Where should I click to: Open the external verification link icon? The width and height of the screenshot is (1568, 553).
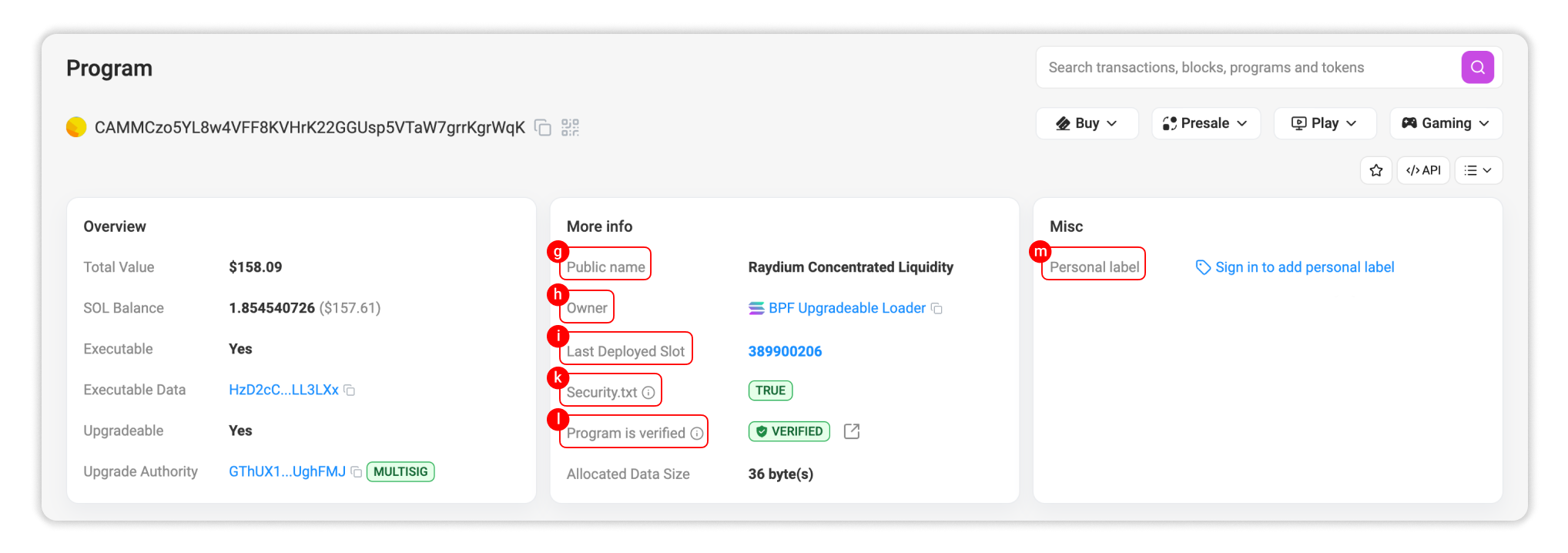click(852, 431)
